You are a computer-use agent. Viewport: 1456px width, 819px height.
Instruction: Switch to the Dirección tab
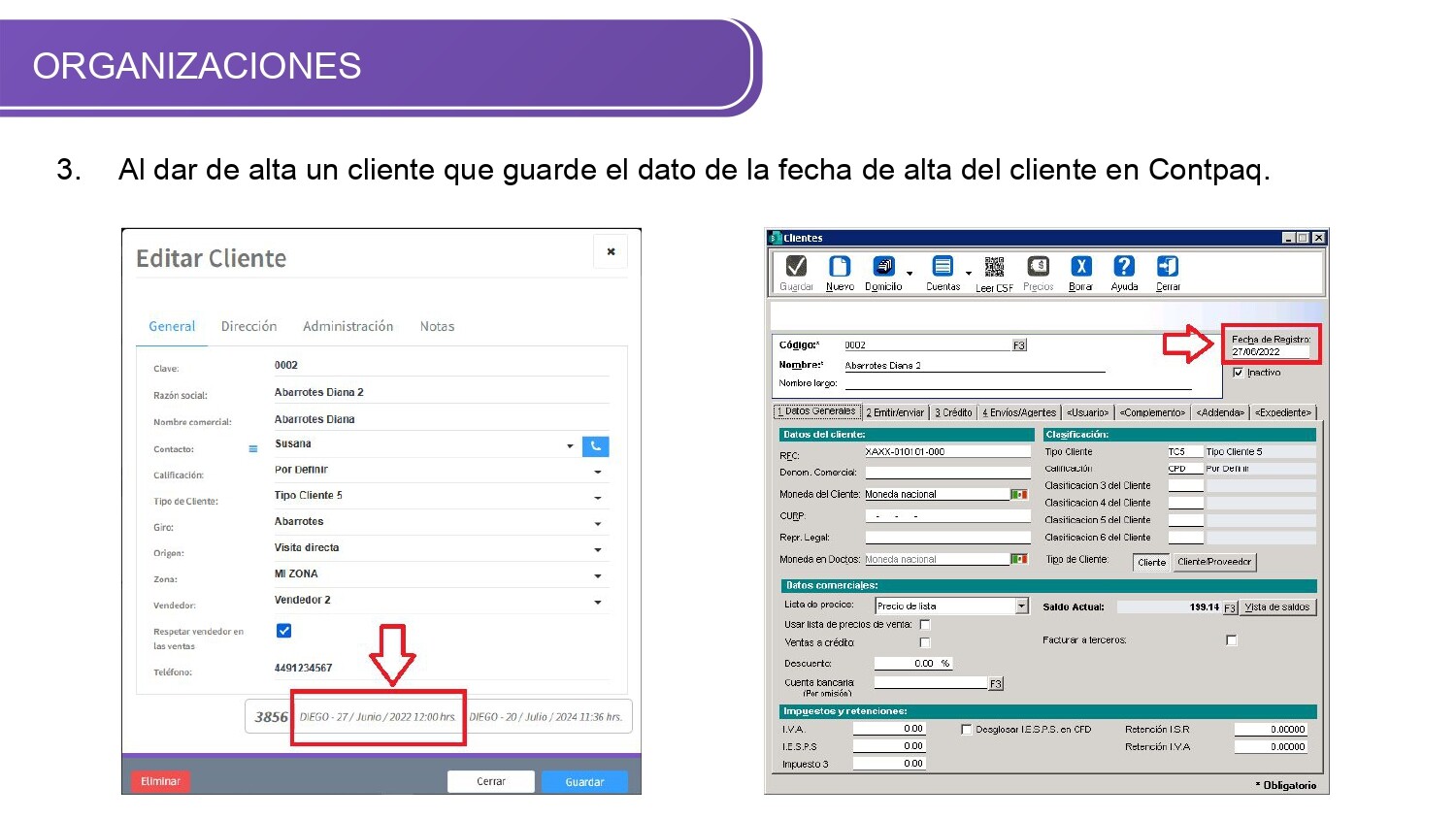coord(248,327)
